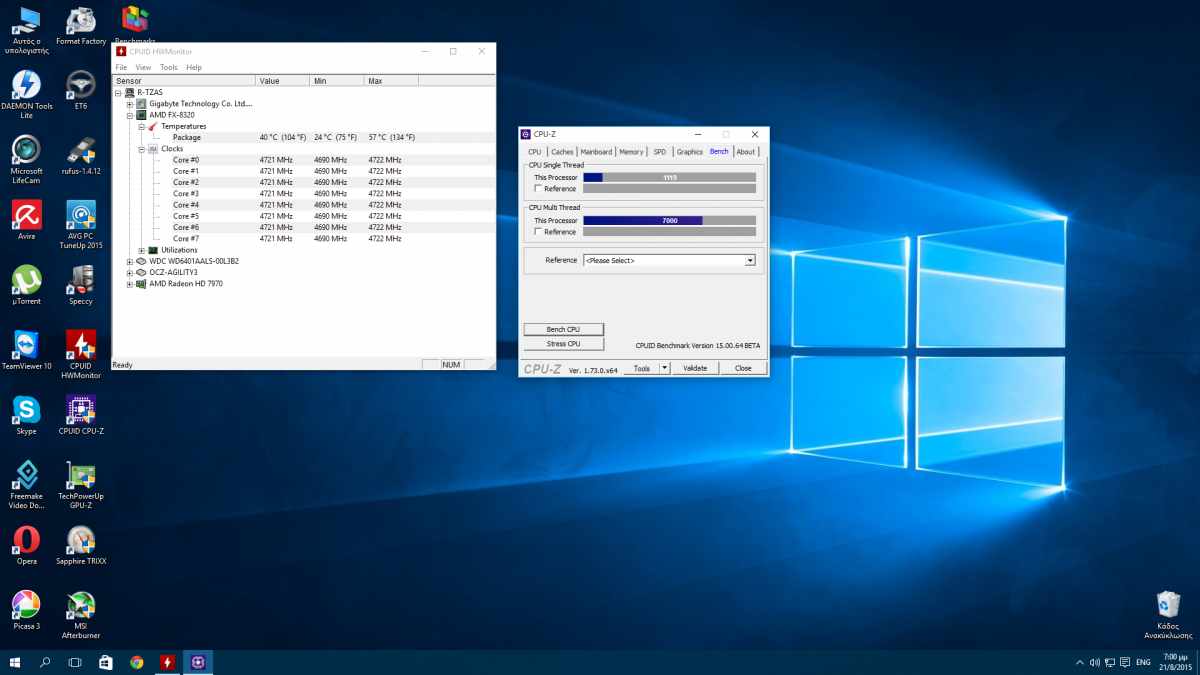Collapse the R-TZAS root node in HWMonitor
This screenshot has height=675, width=1200.
(x=119, y=92)
